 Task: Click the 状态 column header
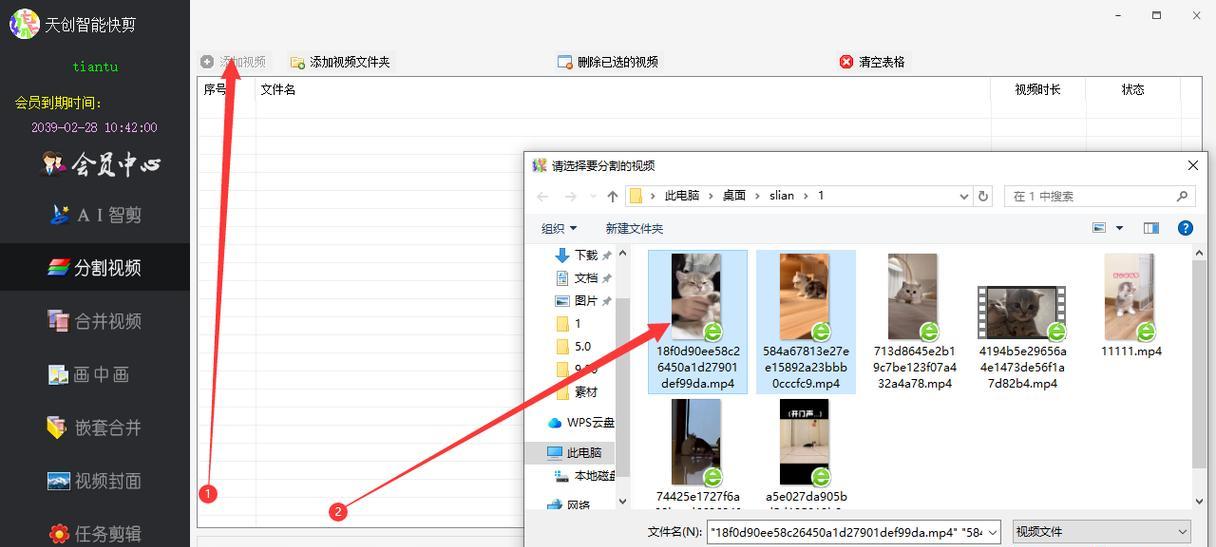coord(1133,90)
